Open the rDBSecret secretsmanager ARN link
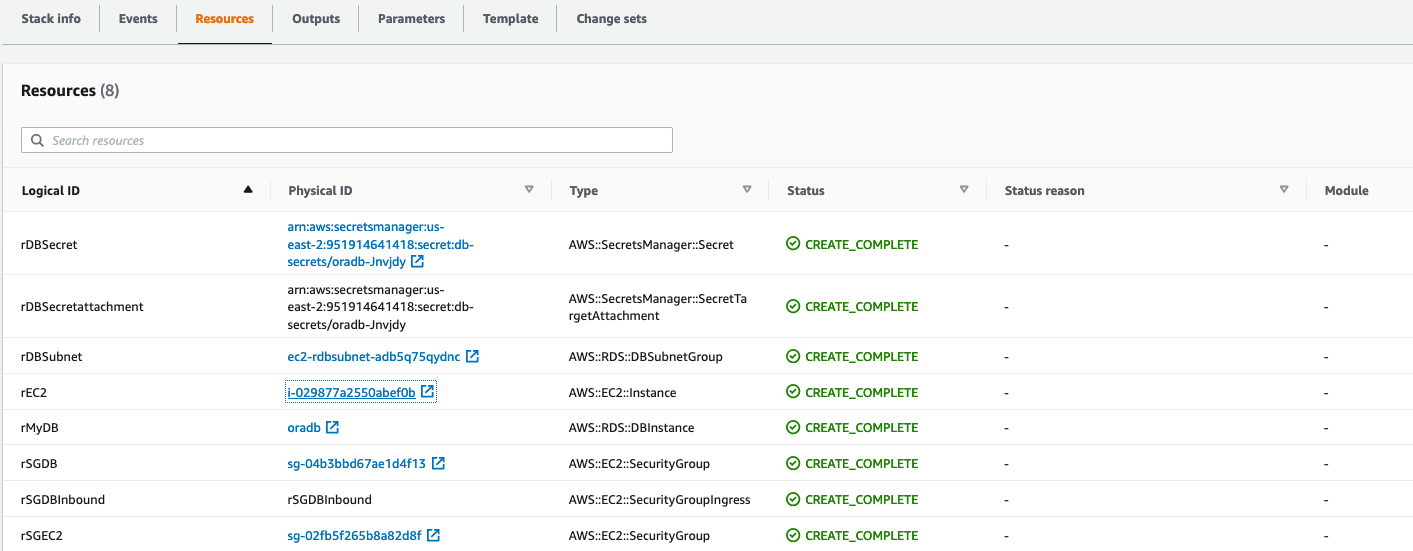The width and height of the screenshot is (1413, 551). pyautogui.click(x=366, y=244)
